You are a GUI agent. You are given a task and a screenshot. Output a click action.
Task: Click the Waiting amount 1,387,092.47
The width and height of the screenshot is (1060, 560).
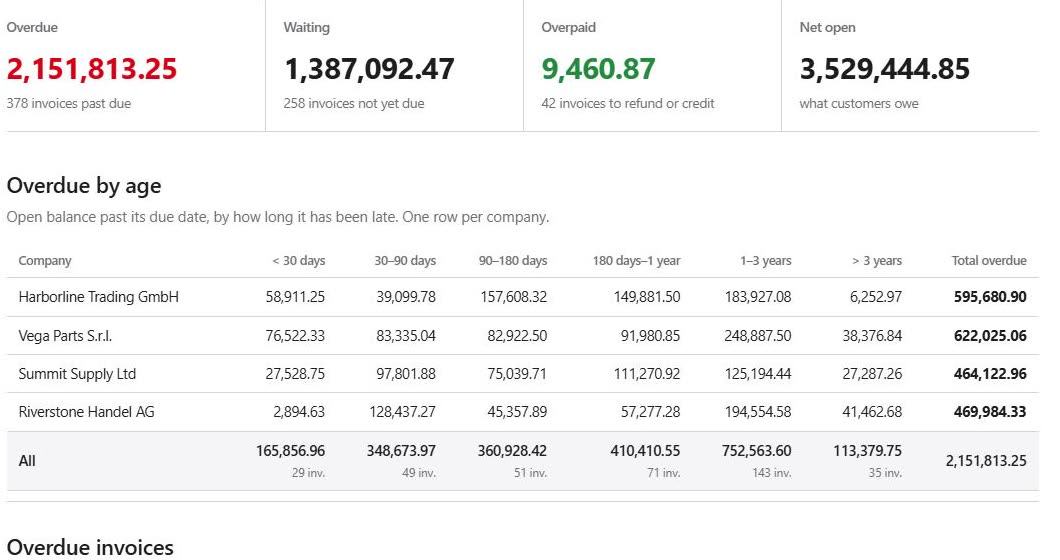coord(369,69)
